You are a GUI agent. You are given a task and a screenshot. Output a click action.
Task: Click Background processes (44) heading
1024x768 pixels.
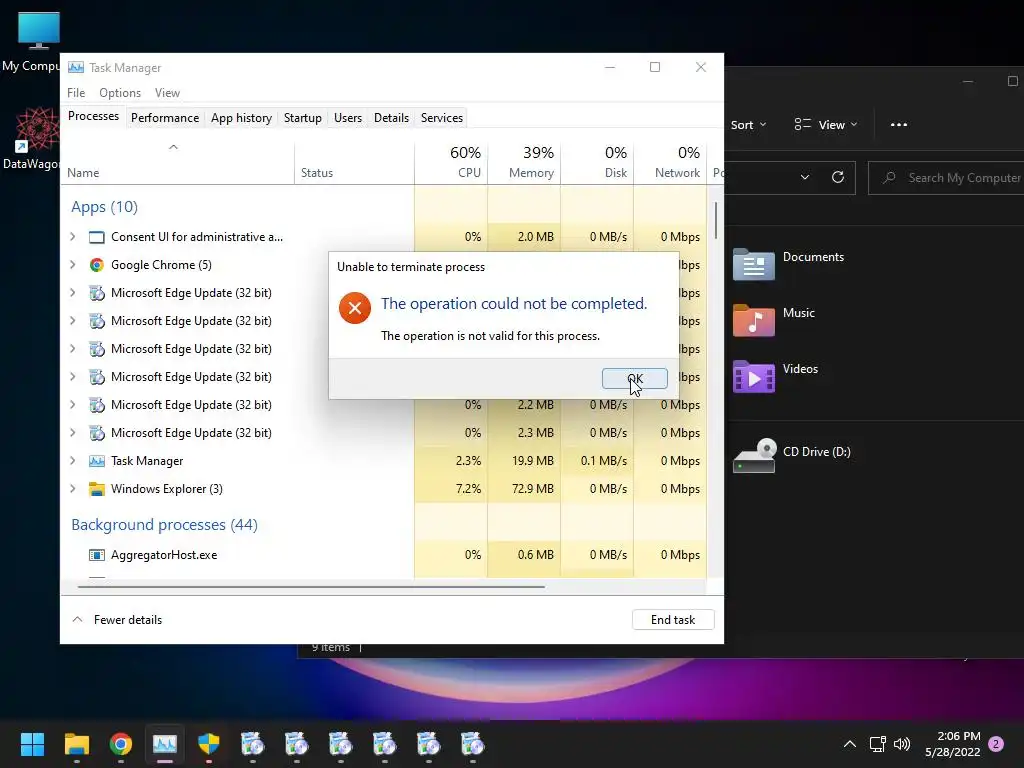click(x=165, y=524)
